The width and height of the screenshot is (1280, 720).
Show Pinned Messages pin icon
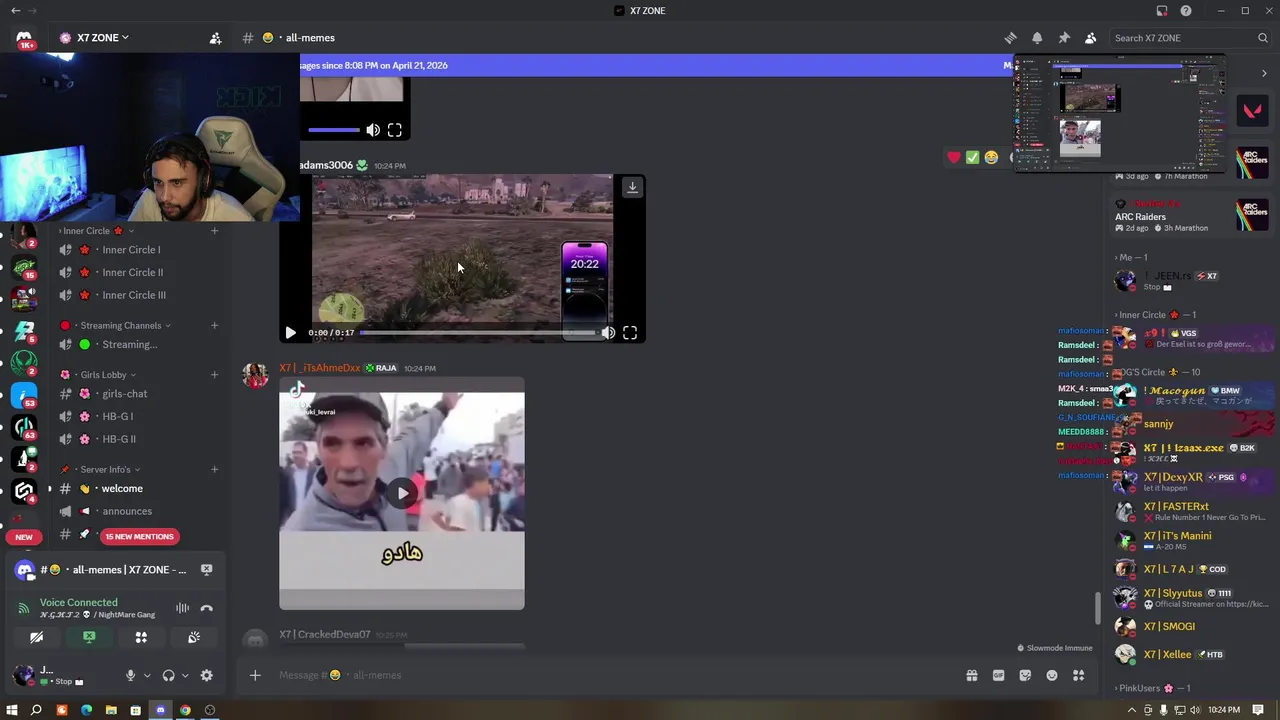pyautogui.click(x=1064, y=38)
